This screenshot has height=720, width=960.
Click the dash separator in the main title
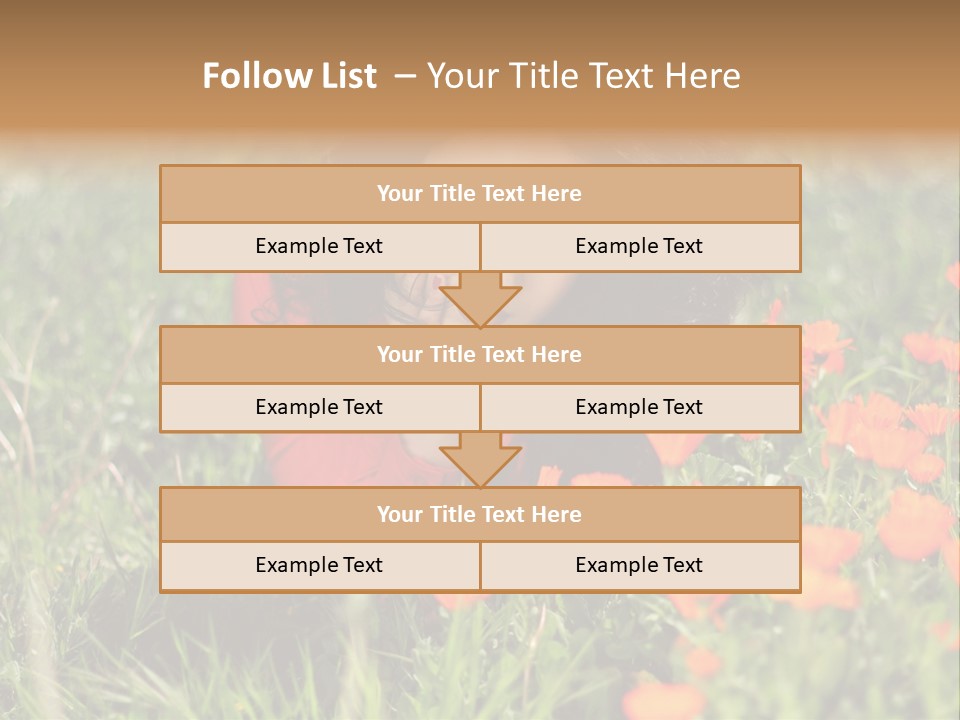click(x=405, y=76)
